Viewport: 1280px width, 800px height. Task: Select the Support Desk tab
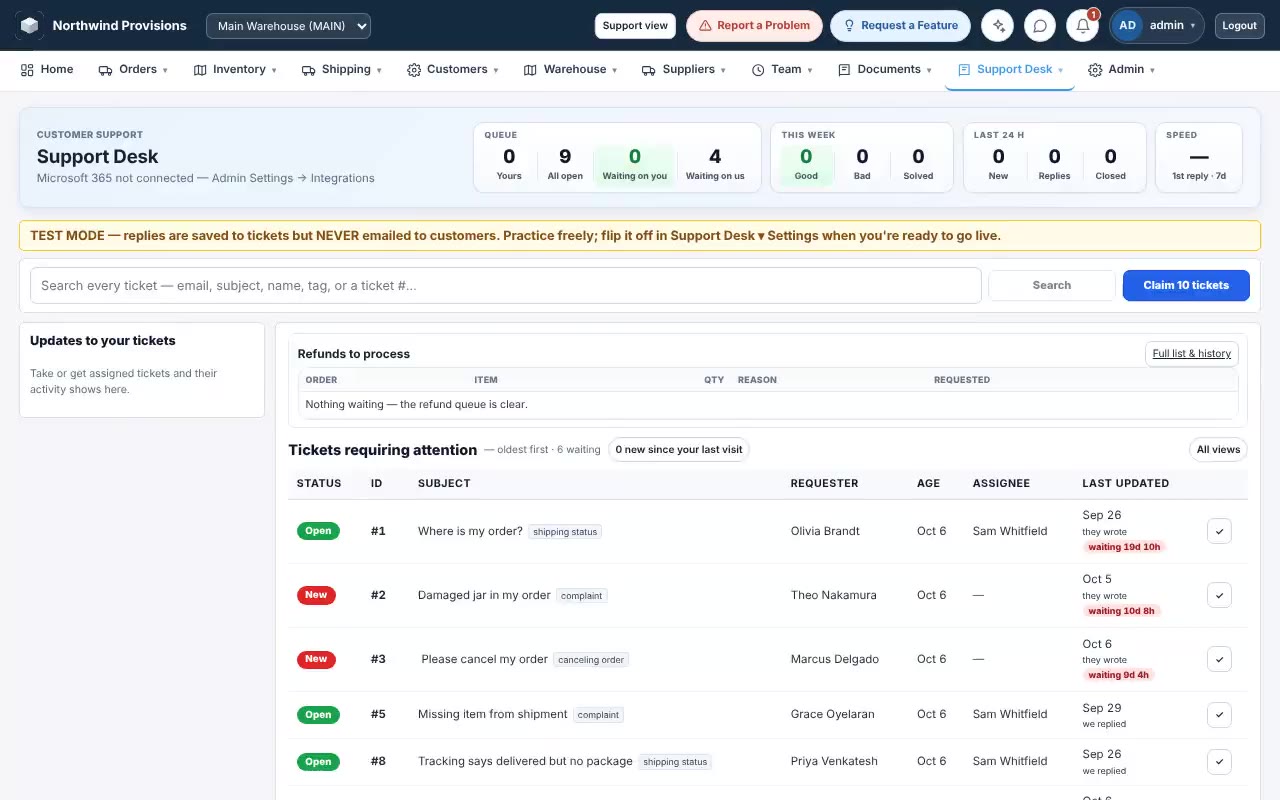(1010, 70)
